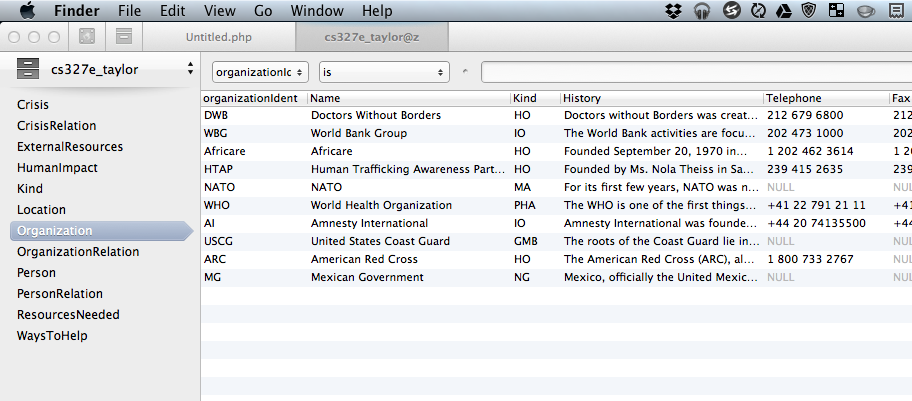Click the shield security icon in menu bar
The image size is (912, 401).
[809, 10]
